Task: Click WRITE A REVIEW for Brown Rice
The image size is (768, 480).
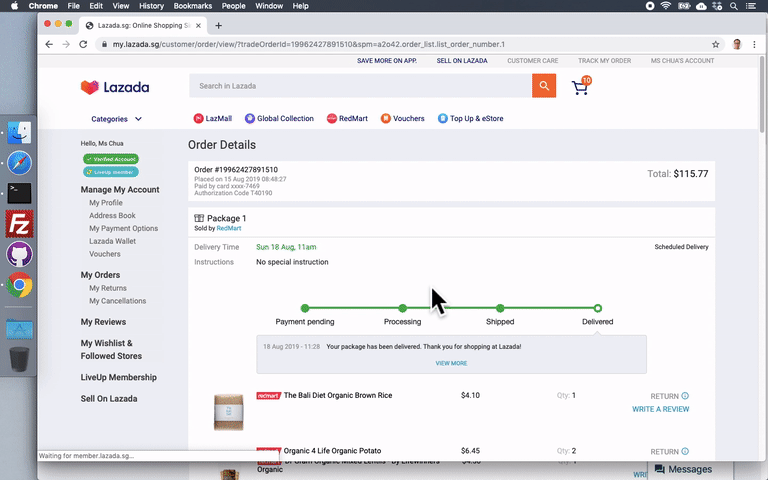Action: (x=660, y=409)
